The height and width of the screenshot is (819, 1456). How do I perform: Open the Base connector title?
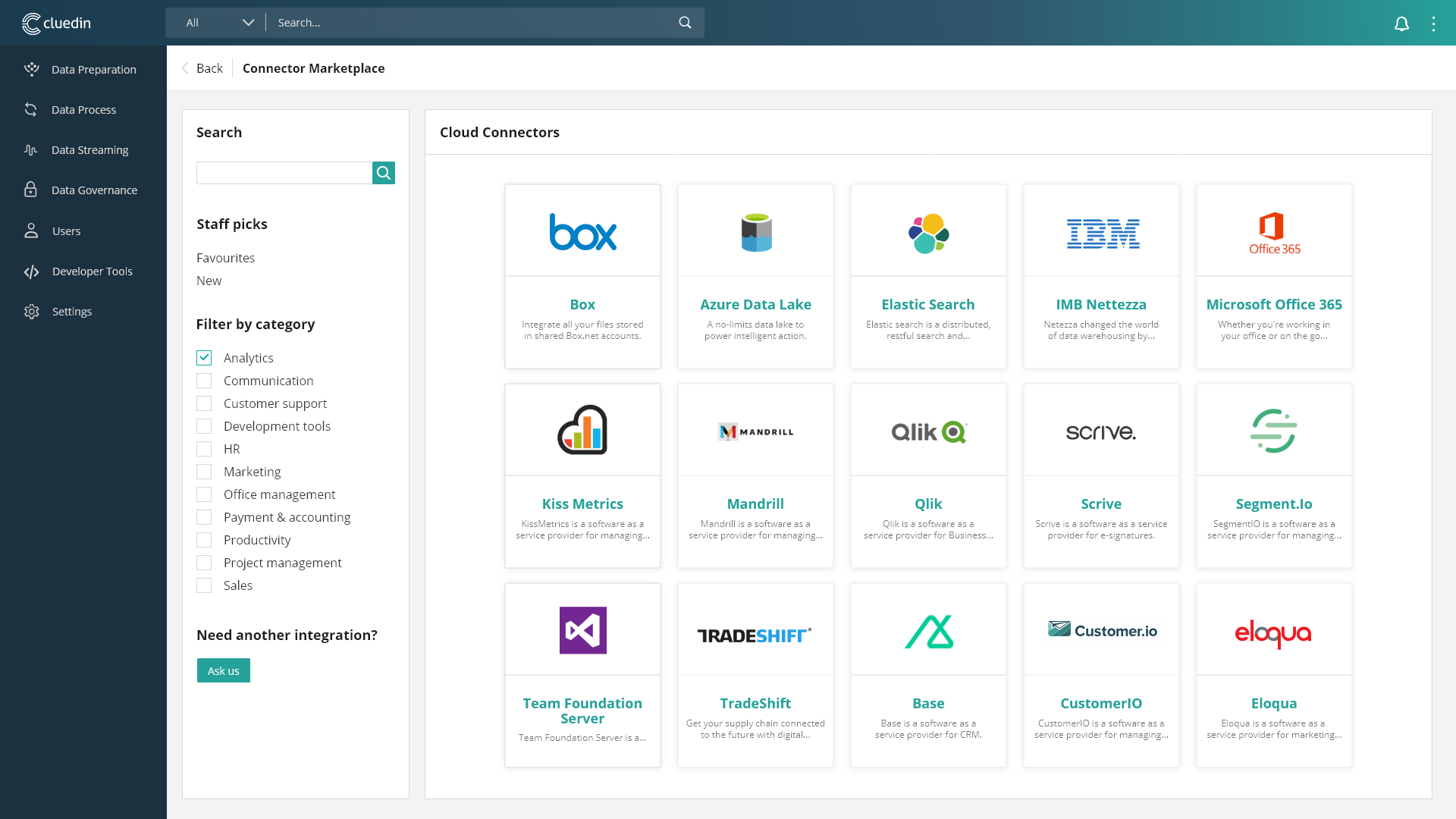(x=928, y=703)
